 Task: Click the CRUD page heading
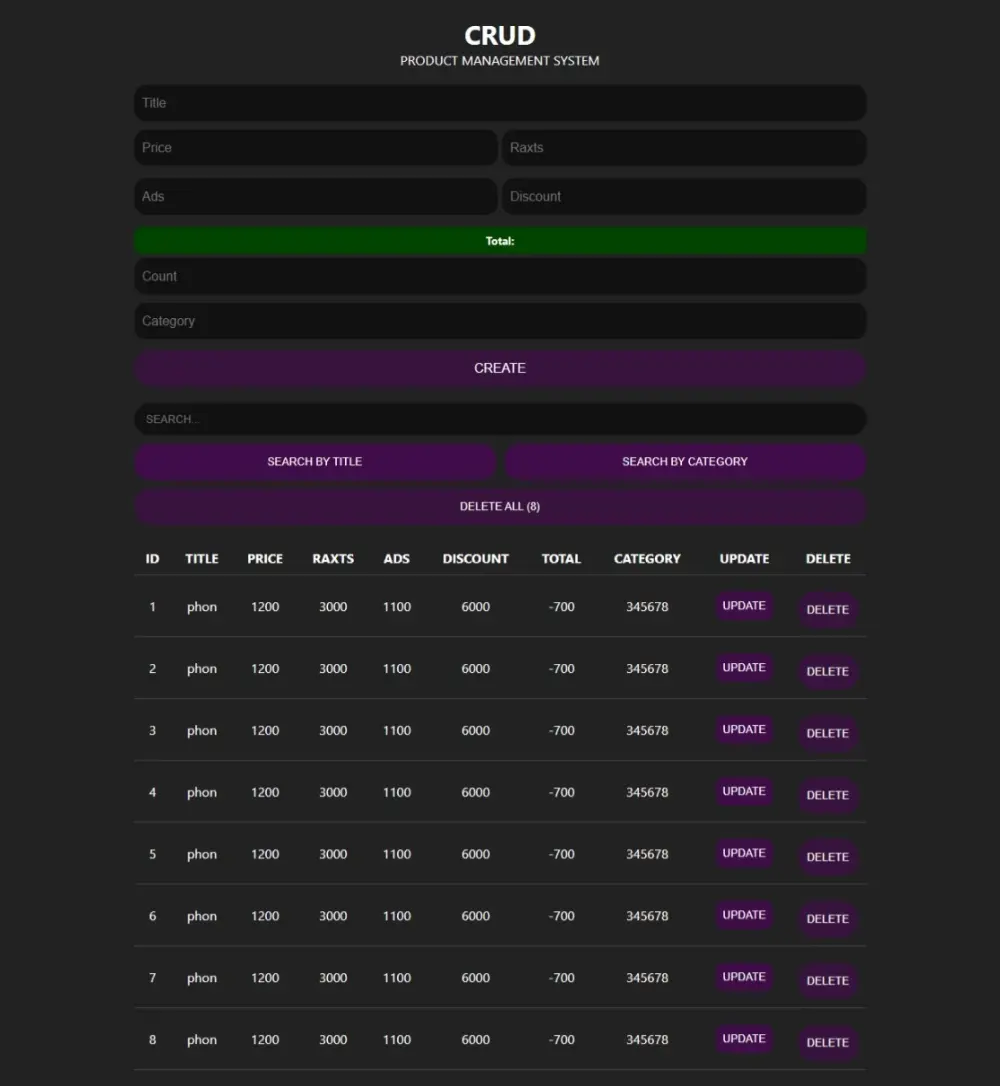pos(500,35)
